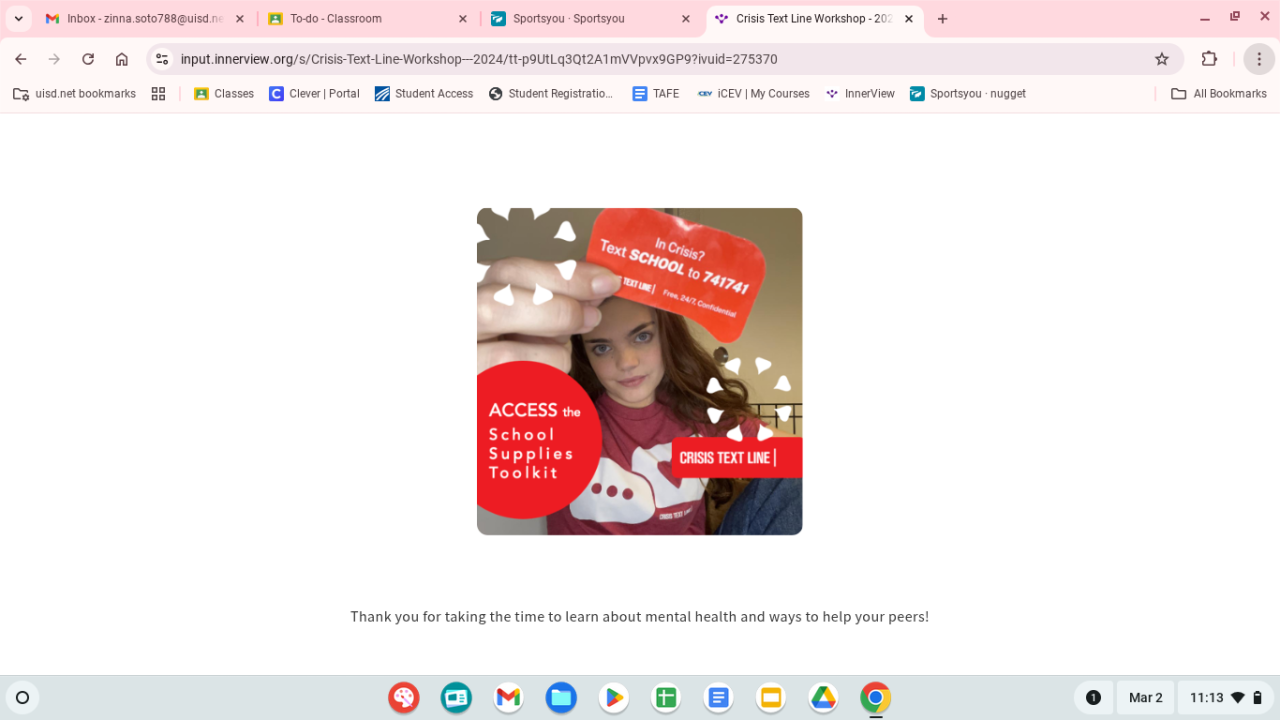Select the Crisis Text Line Workshop tab
Image resolution: width=1280 pixels, height=720 pixels.
[814, 19]
